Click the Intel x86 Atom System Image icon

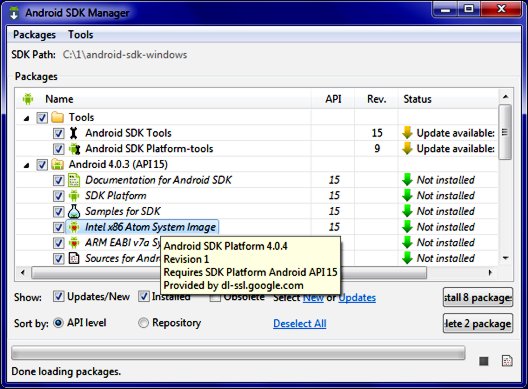click(74, 227)
